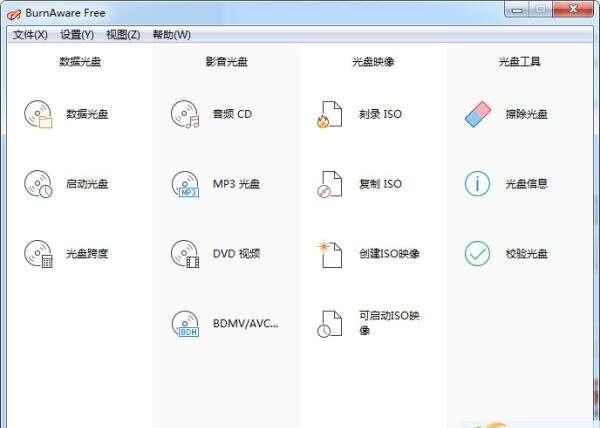Expand the 视图(Z) view menu
Viewport: 600px width, 428px height.
(123, 34)
